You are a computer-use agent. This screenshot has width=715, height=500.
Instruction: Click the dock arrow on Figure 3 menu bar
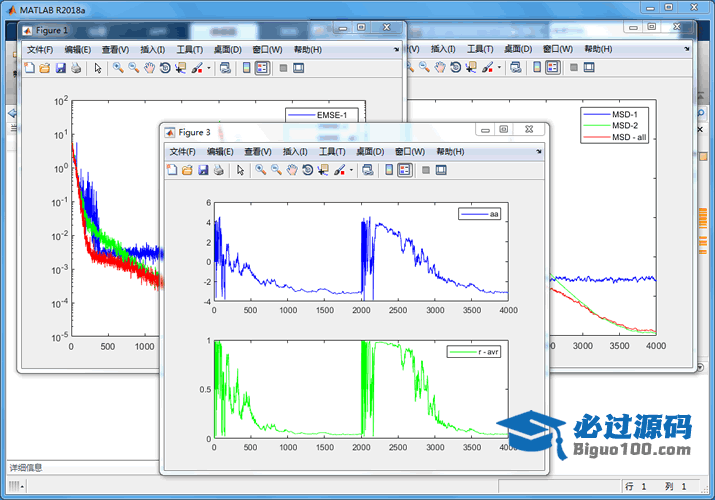point(536,152)
